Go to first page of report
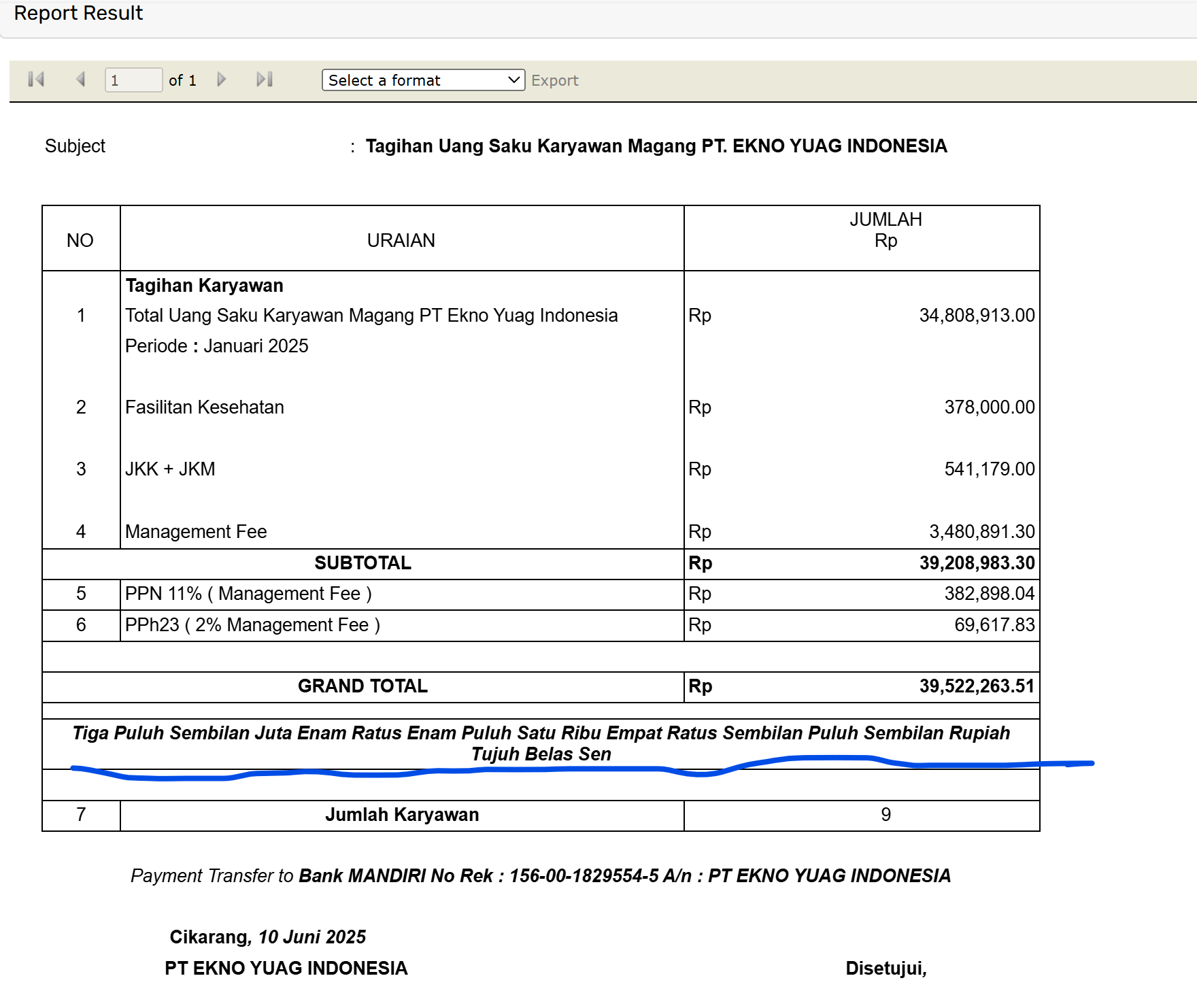Image resolution: width=1197 pixels, height=1008 pixels. pyautogui.click(x=36, y=80)
